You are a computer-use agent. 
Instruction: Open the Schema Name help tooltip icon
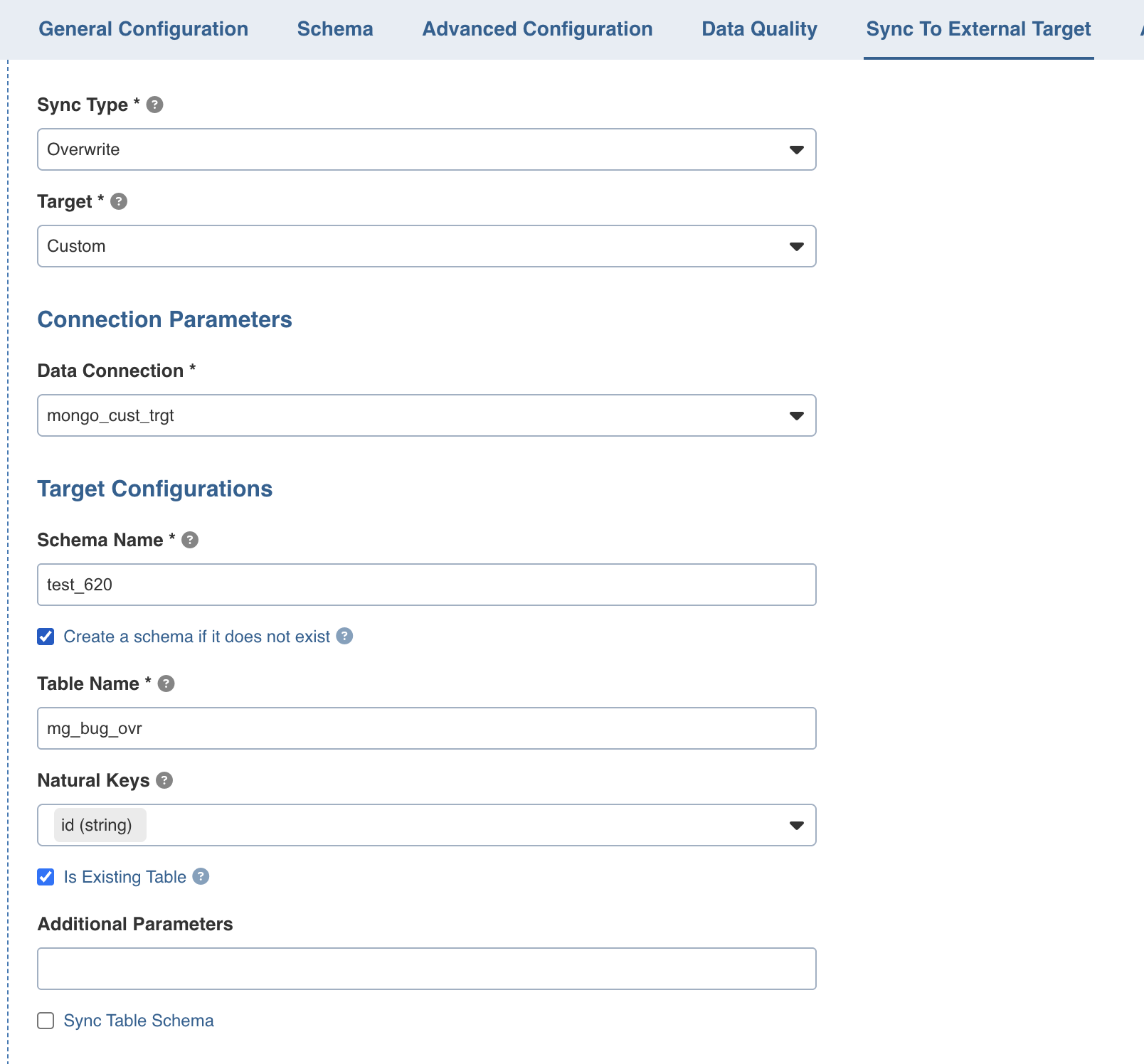point(190,540)
